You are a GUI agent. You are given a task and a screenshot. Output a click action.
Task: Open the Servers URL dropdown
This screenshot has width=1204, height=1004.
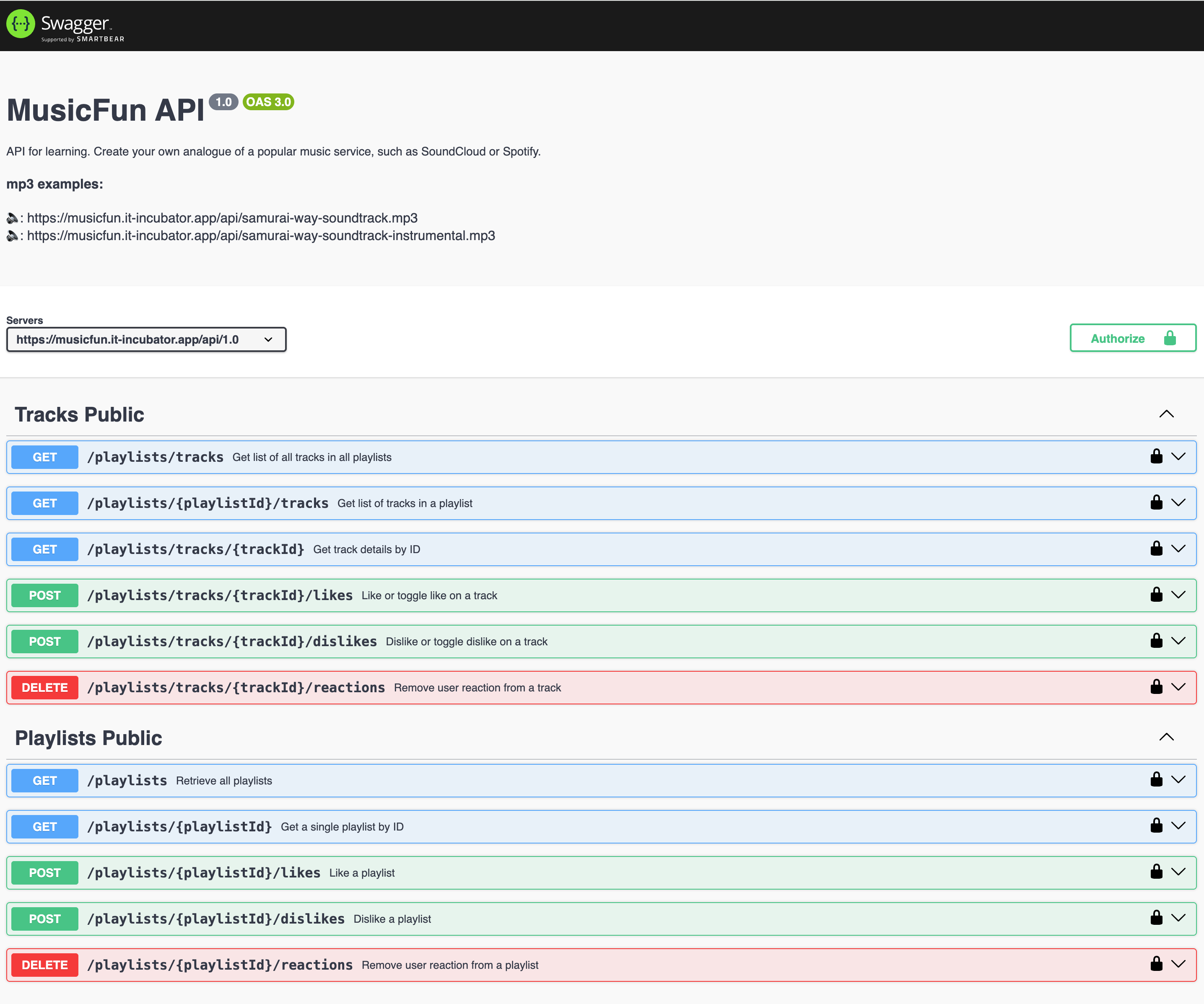[146, 339]
